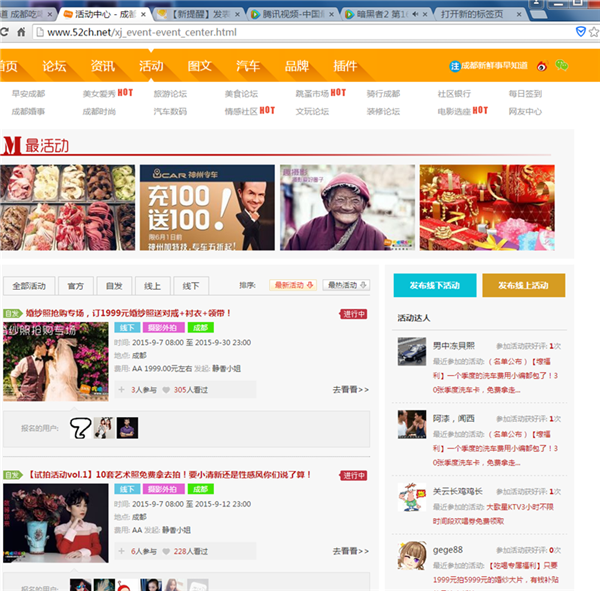The image size is (600, 591).
Task: Open UCAR 充100送100 banner
Action: click(x=207, y=207)
